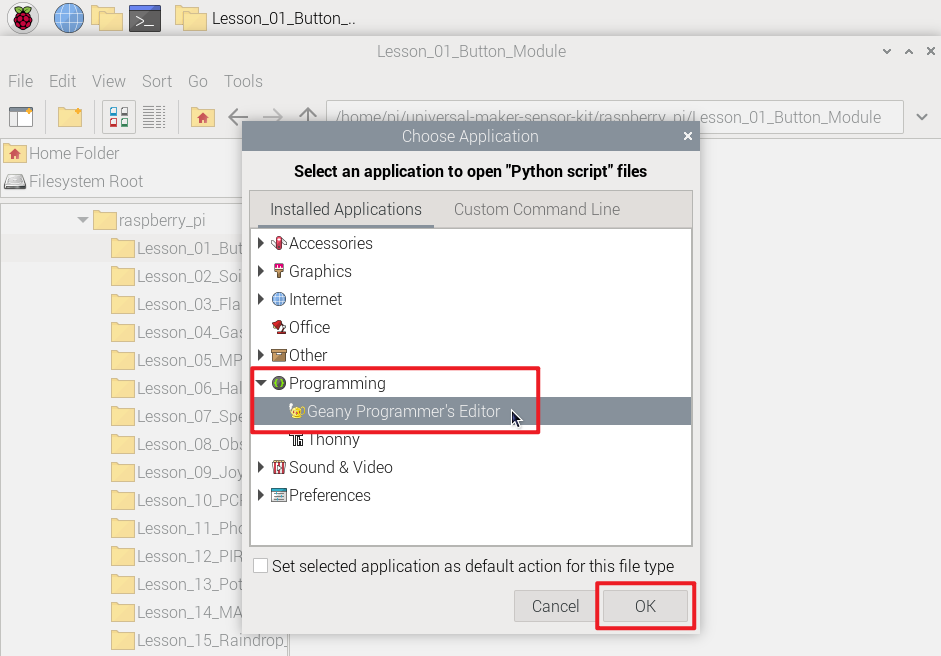Image resolution: width=941 pixels, height=656 pixels.
Task: Open the Sort menu
Action: point(157,81)
